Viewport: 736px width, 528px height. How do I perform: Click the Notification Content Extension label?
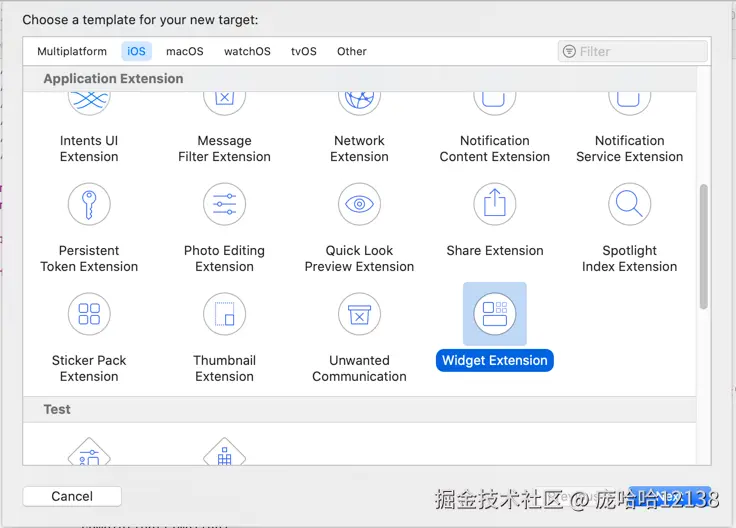(x=495, y=149)
